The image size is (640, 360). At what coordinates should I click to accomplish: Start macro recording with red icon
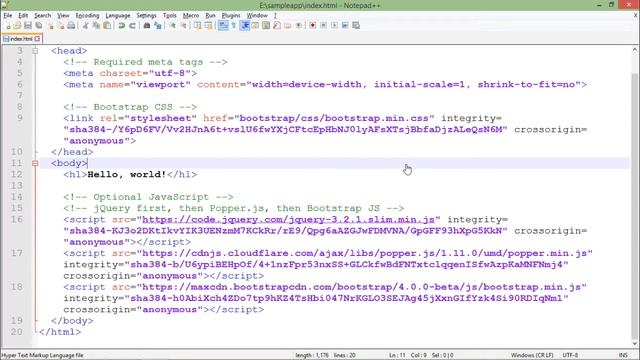point(313,25)
